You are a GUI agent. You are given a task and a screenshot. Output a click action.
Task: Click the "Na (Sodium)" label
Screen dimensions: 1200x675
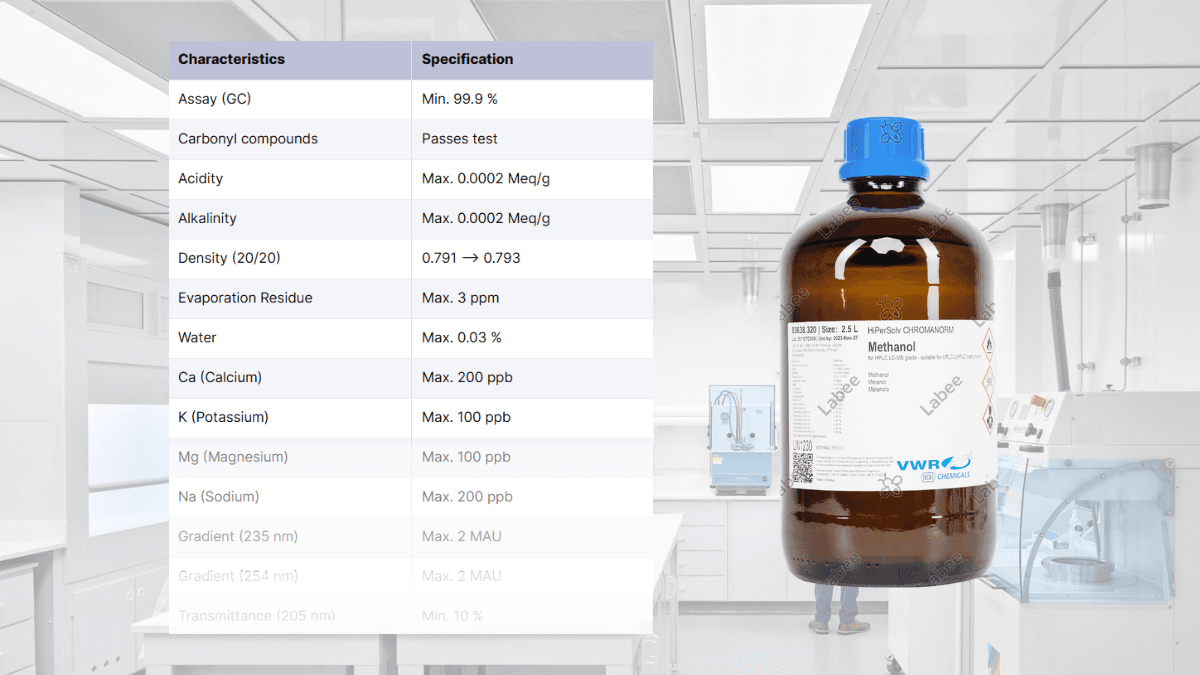tap(219, 497)
